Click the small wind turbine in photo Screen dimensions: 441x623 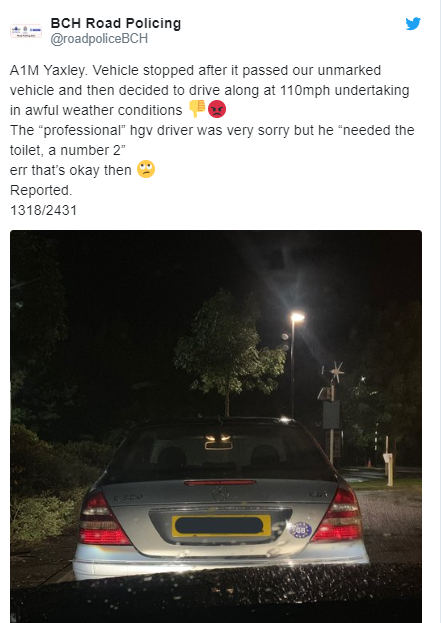337,372
